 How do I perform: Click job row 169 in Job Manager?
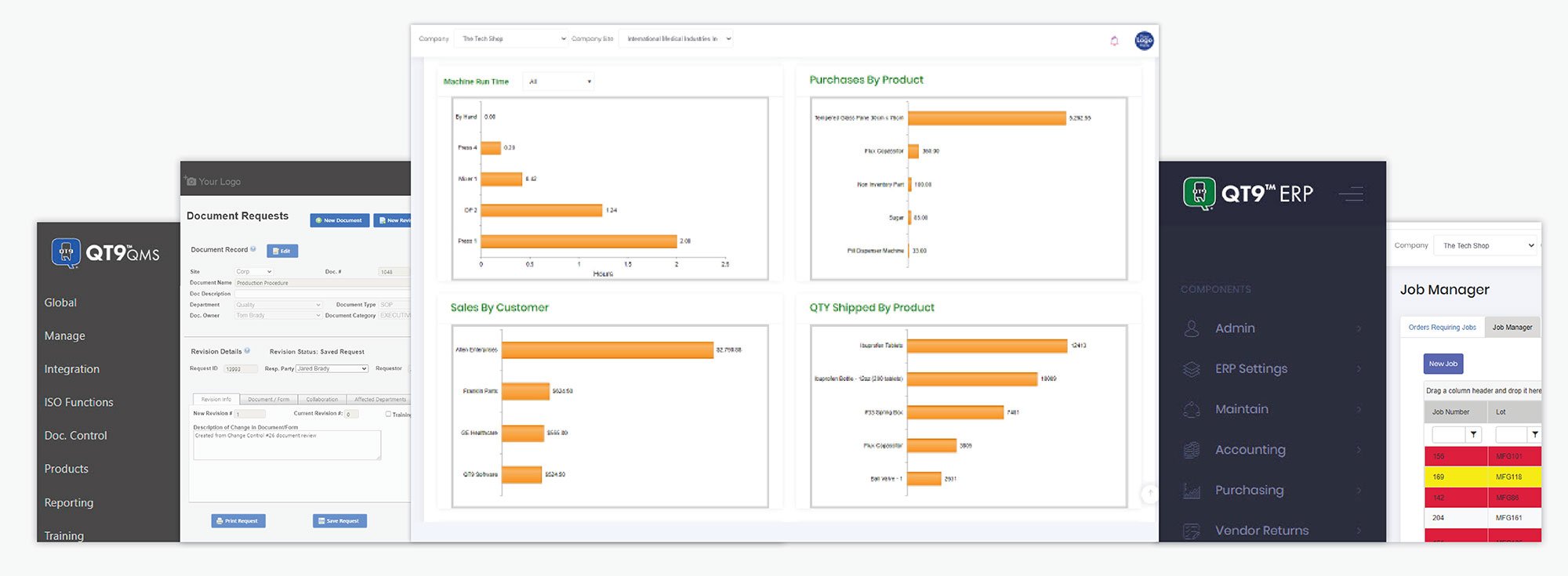pos(1483,476)
